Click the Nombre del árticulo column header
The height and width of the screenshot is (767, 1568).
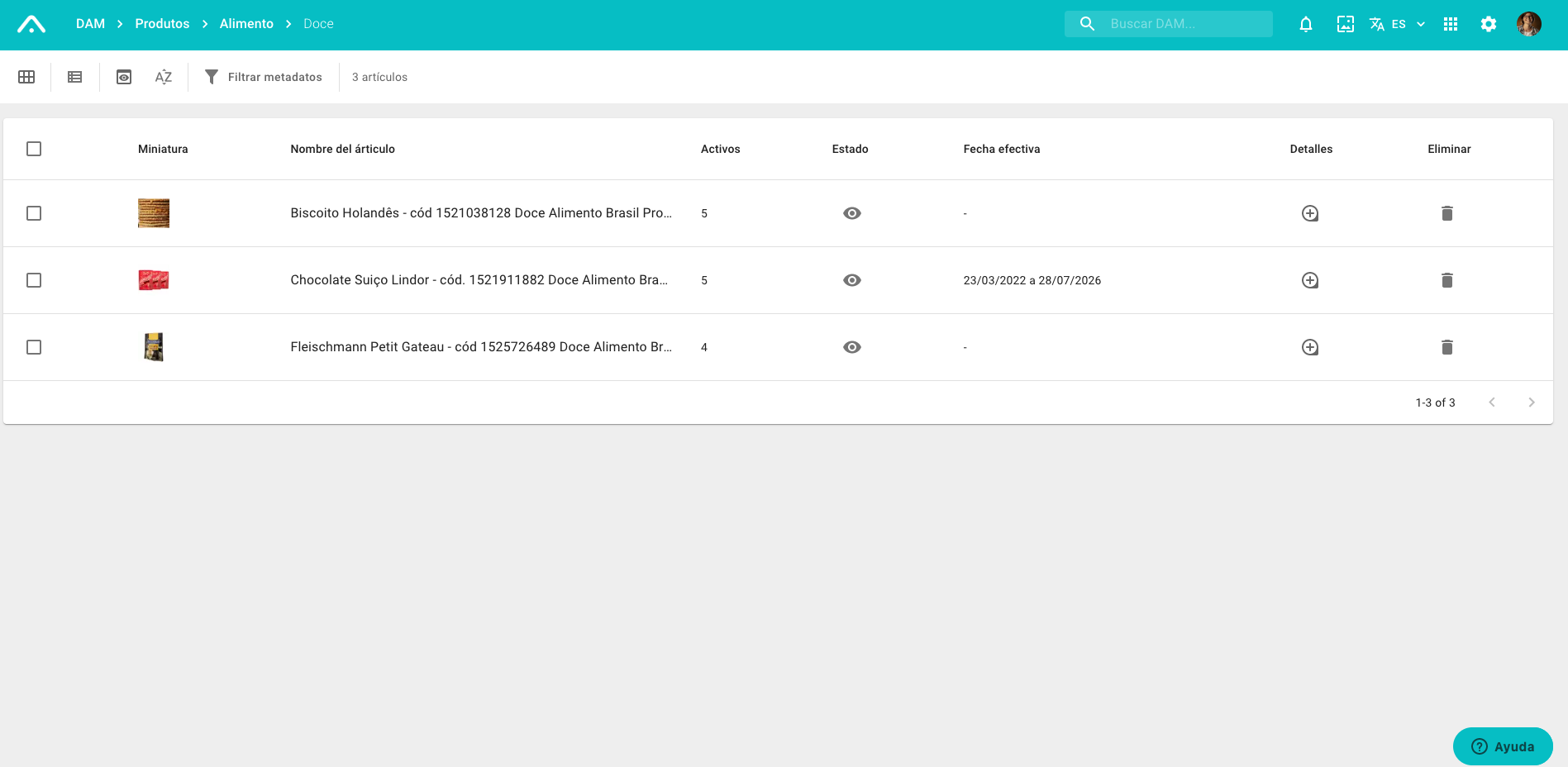tap(343, 149)
